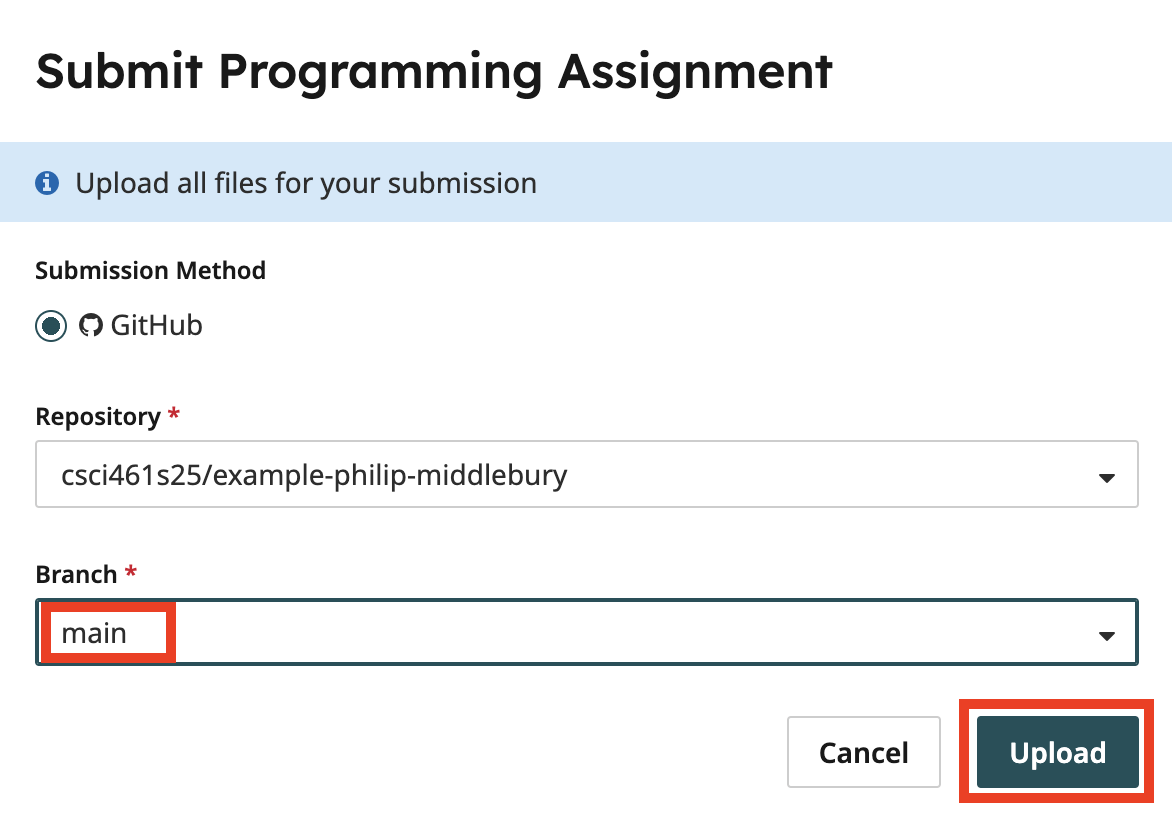Click the Branch field label
1172x822 pixels.
(x=76, y=575)
